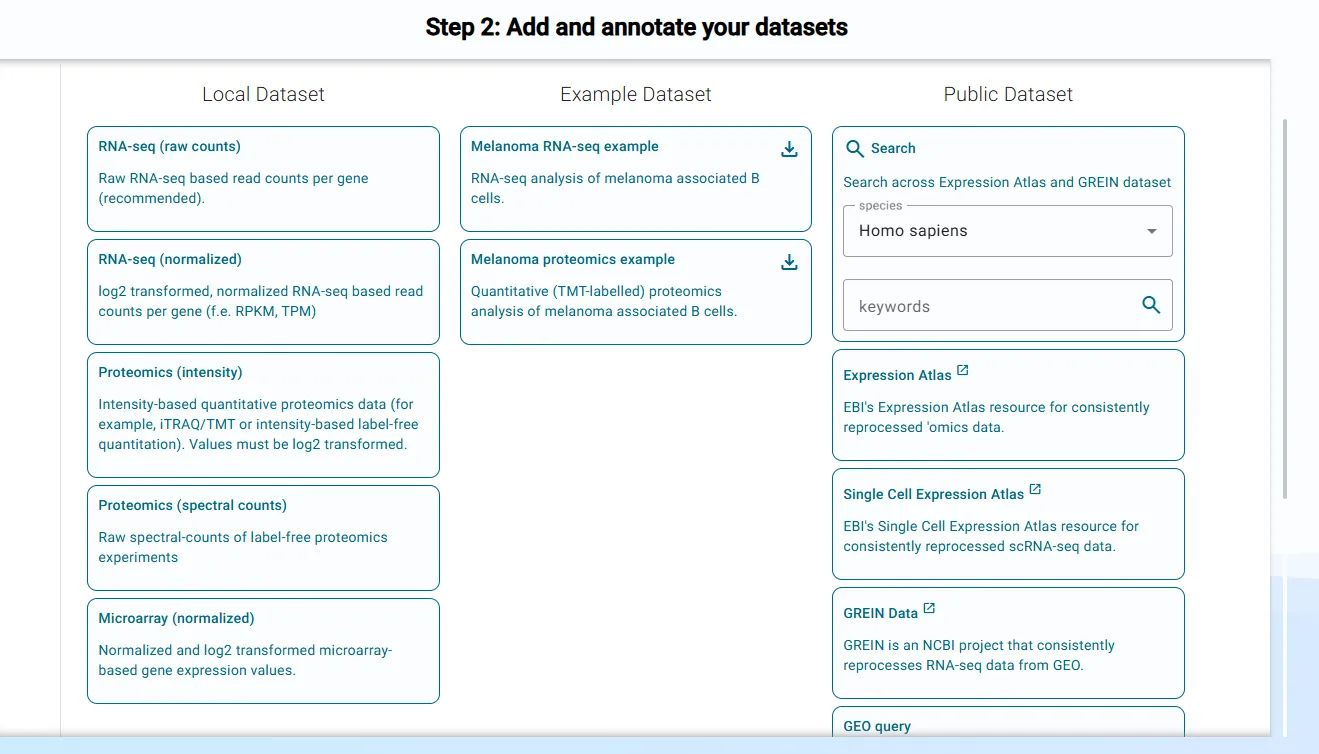This screenshot has width=1319, height=754.
Task: Load the Melanoma RNA-seq example card
Action: tap(620, 180)
